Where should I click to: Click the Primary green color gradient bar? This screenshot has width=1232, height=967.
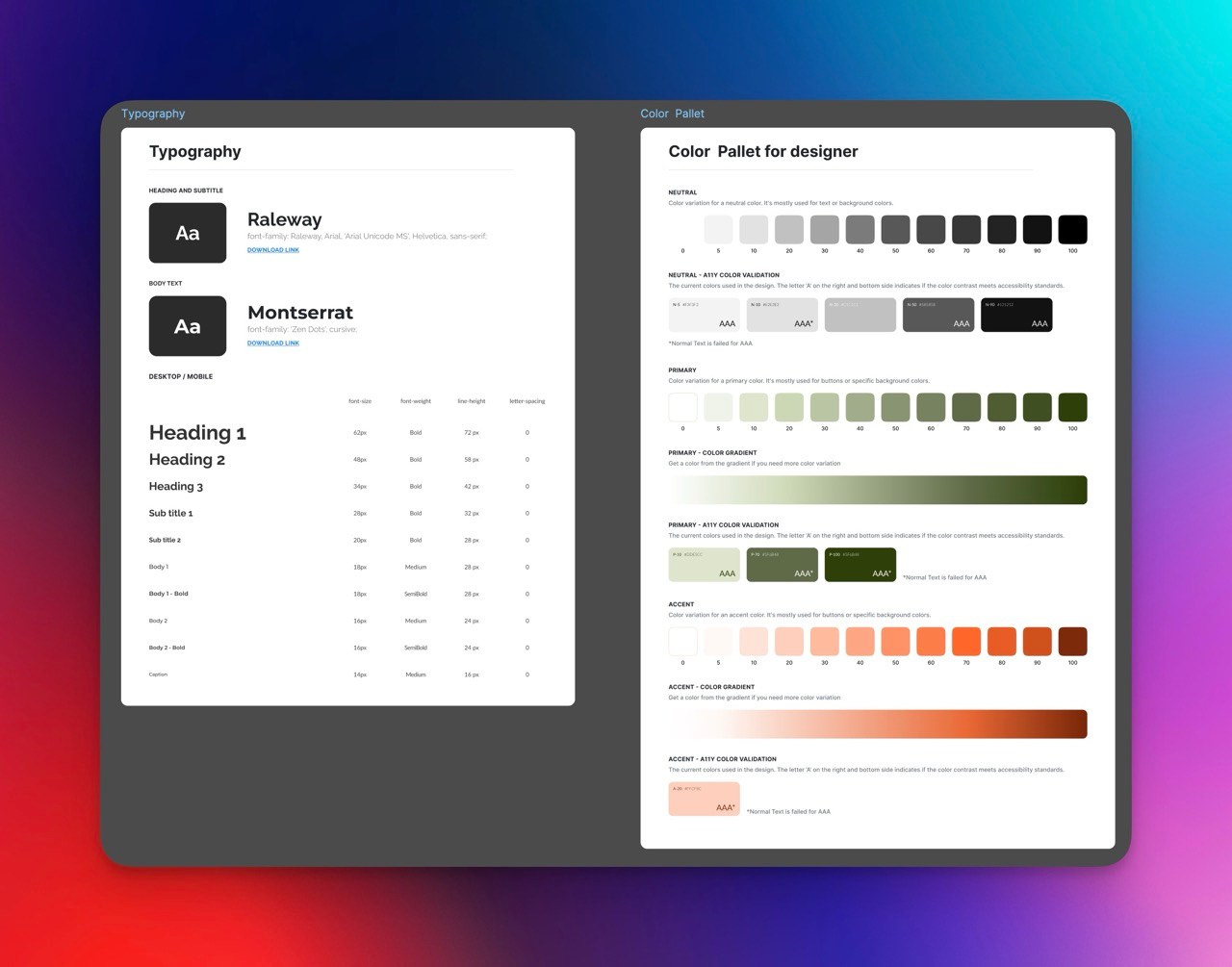pyautogui.click(x=878, y=490)
